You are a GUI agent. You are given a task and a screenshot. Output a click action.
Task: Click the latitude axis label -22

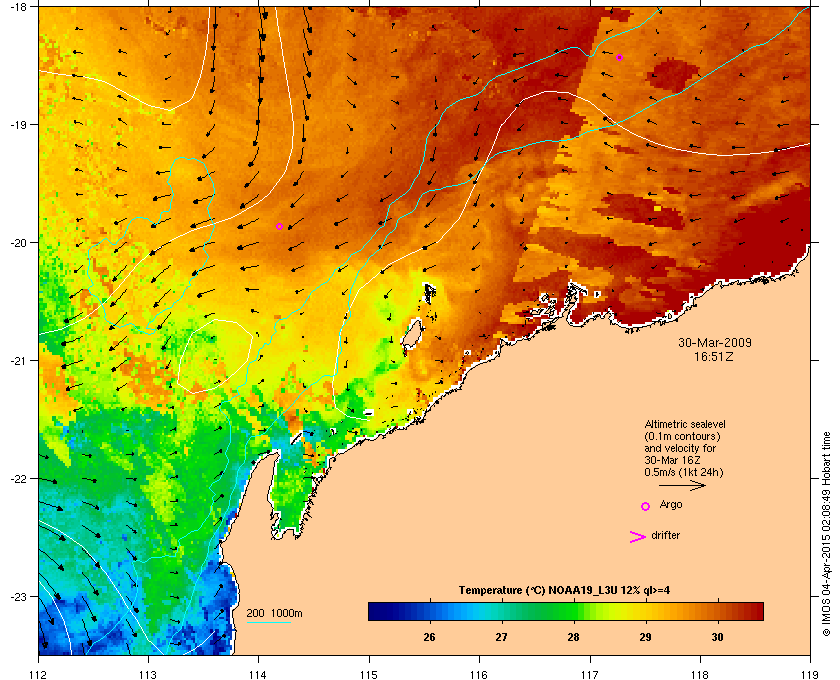(x=18, y=478)
